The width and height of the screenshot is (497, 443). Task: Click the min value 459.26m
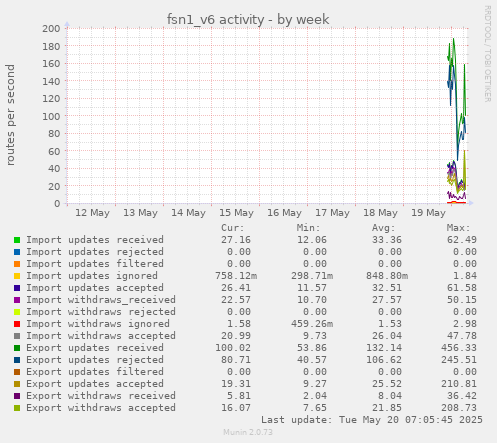click(x=312, y=324)
